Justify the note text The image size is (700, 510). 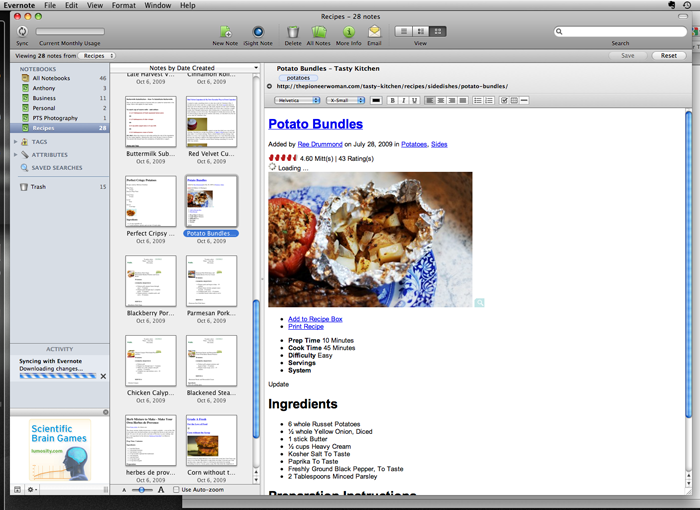click(463, 100)
